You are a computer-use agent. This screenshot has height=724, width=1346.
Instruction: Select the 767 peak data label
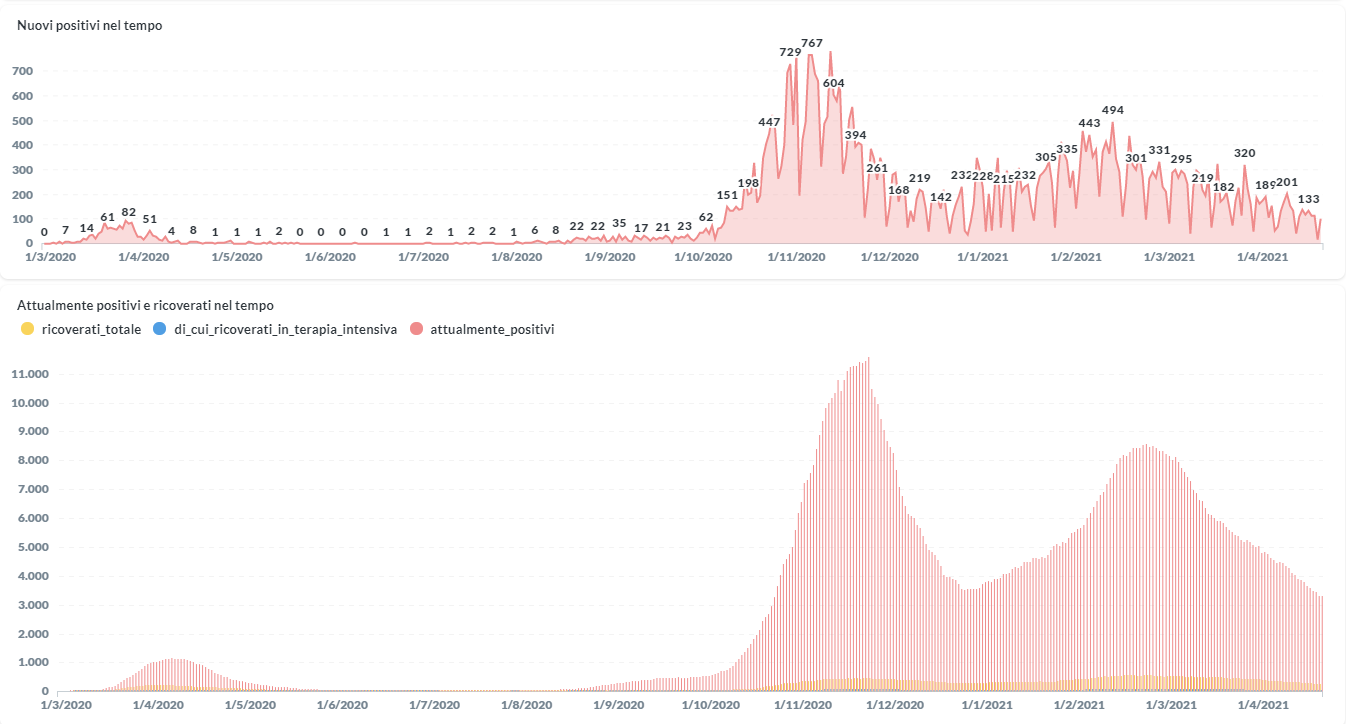click(x=811, y=43)
